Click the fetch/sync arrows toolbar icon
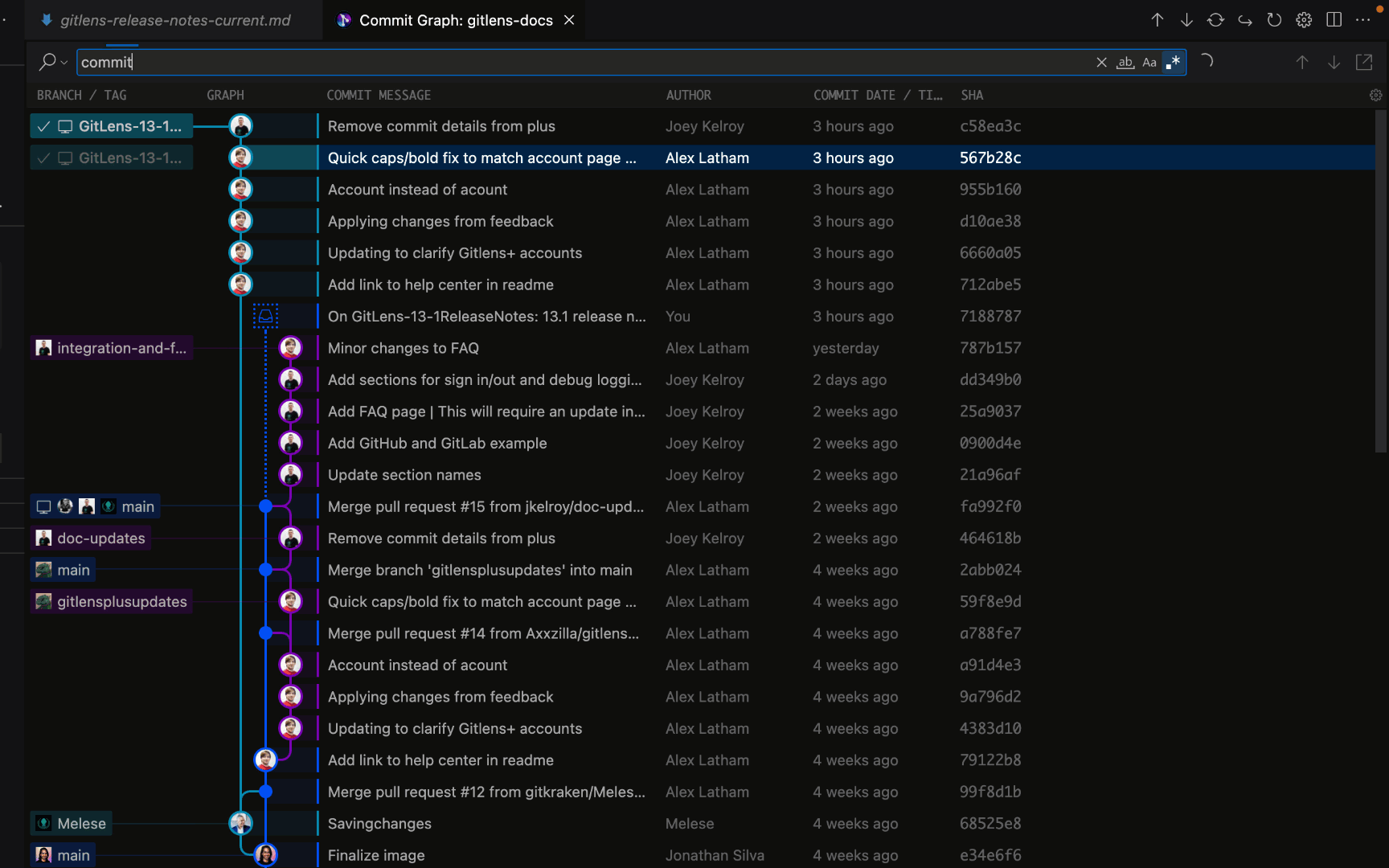Image resolution: width=1389 pixels, height=868 pixels. tap(1215, 20)
